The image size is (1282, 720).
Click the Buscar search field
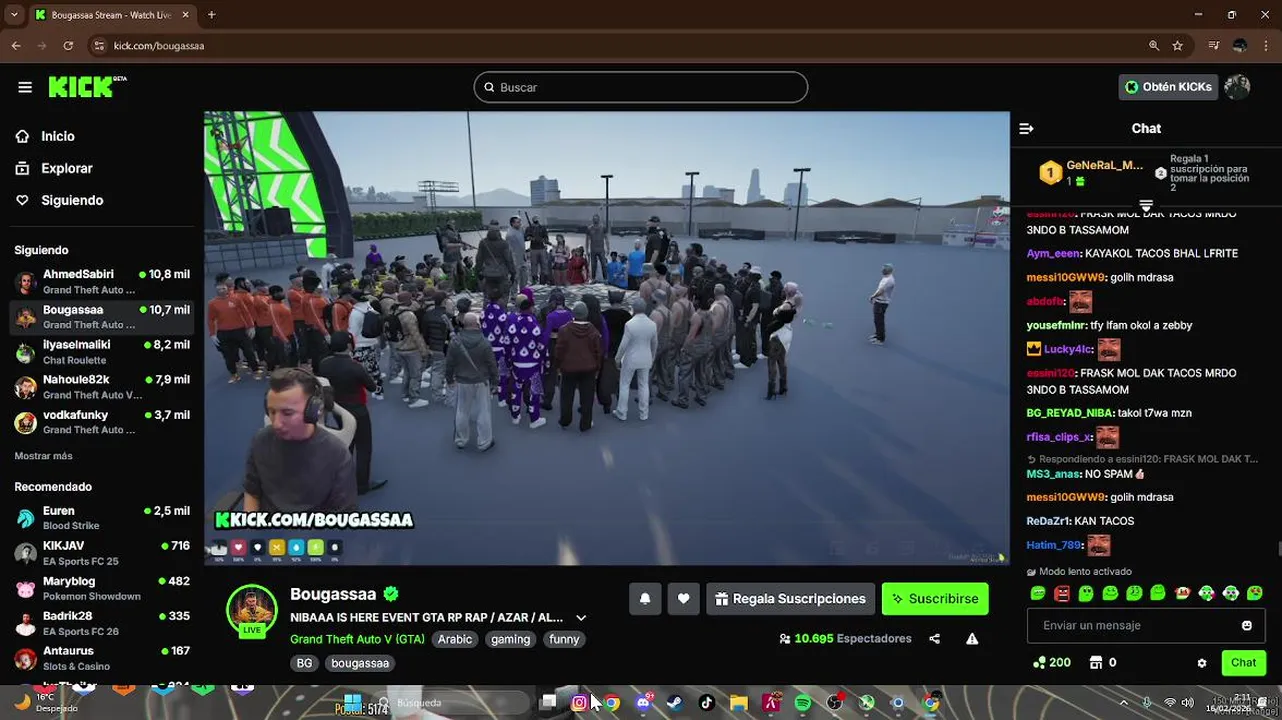point(641,87)
